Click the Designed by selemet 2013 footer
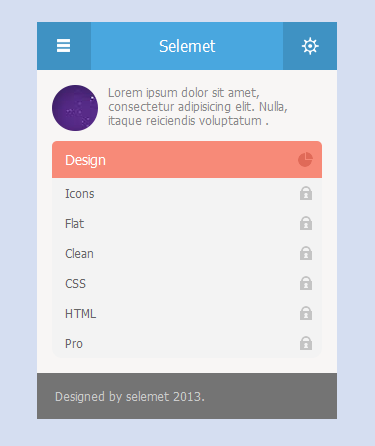The width and height of the screenshot is (375, 446). (130, 397)
